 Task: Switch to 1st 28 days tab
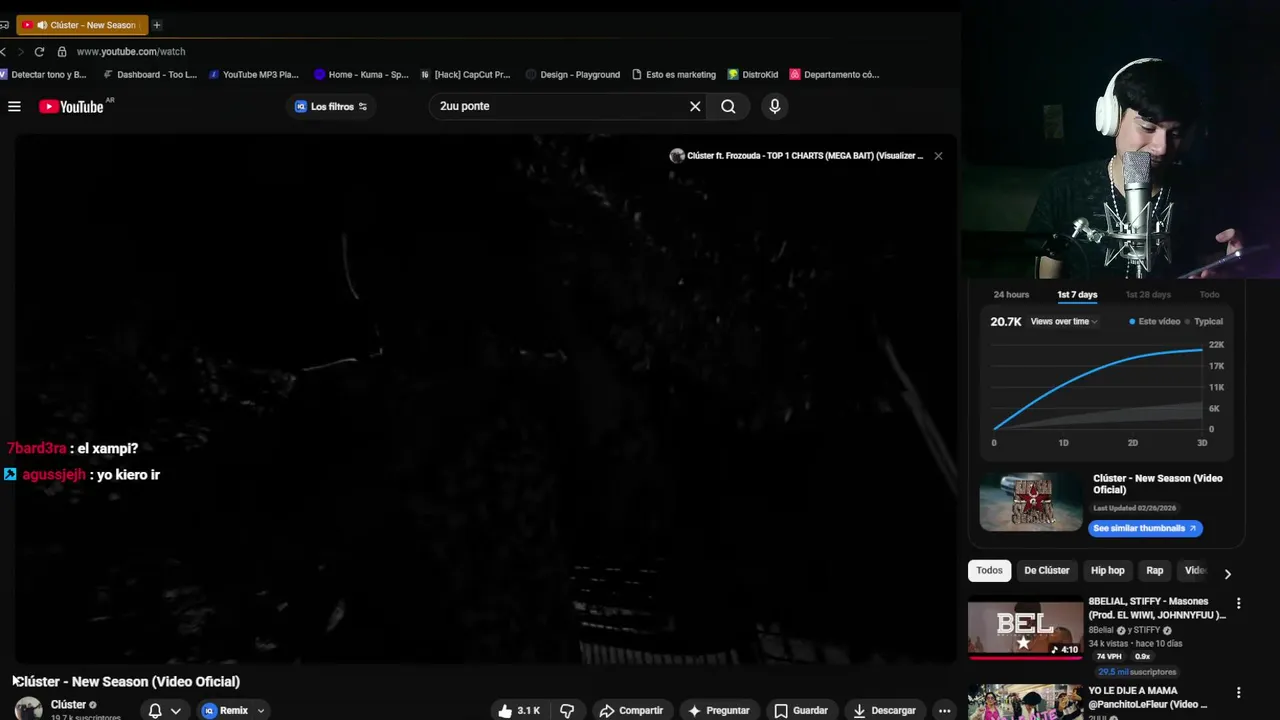(x=1148, y=294)
